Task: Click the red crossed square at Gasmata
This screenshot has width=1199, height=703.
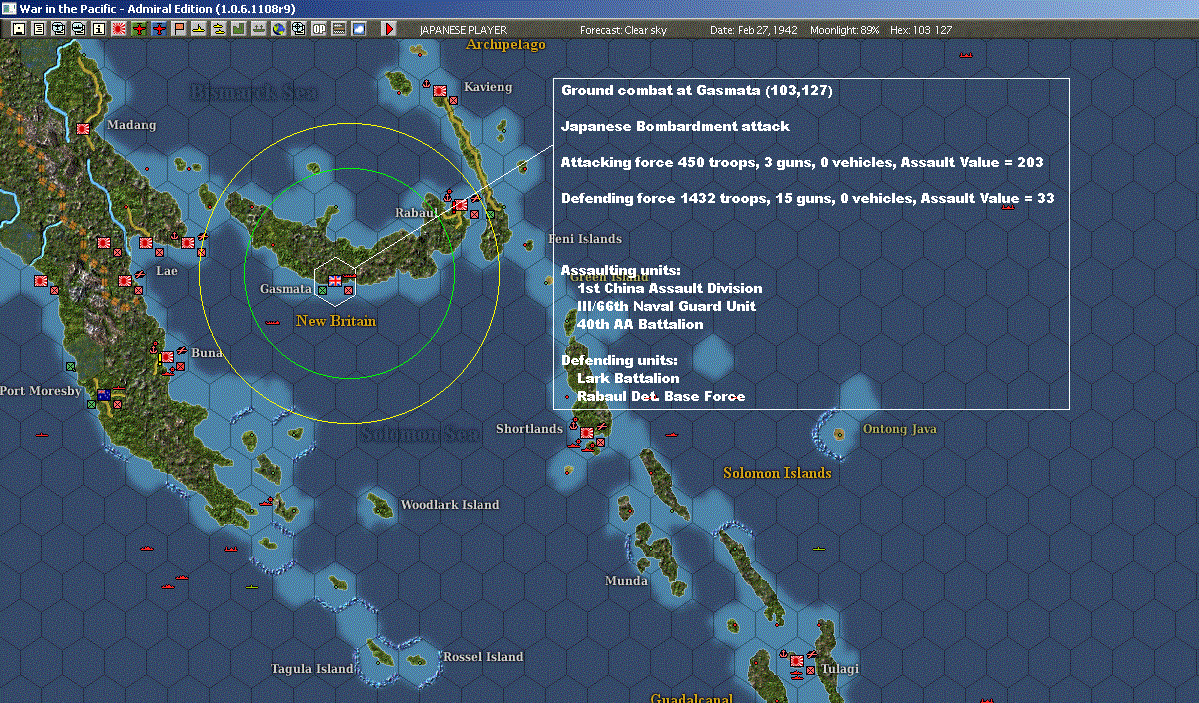Action: tap(349, 291)
